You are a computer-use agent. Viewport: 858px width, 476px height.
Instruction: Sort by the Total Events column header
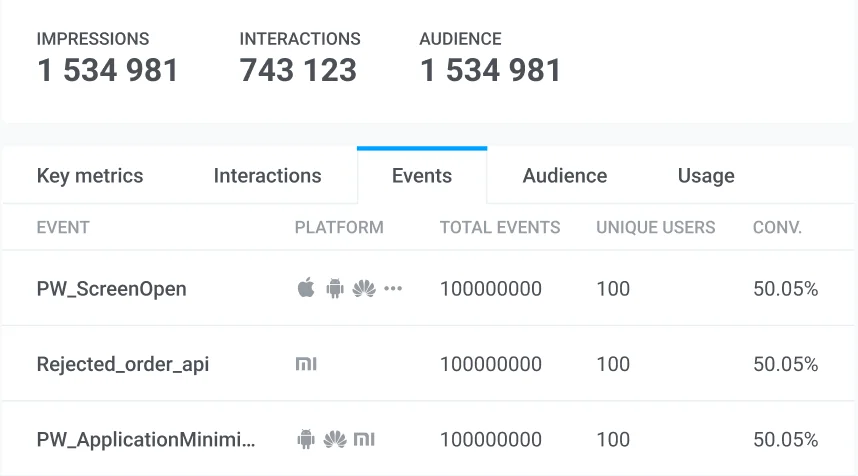500,227
